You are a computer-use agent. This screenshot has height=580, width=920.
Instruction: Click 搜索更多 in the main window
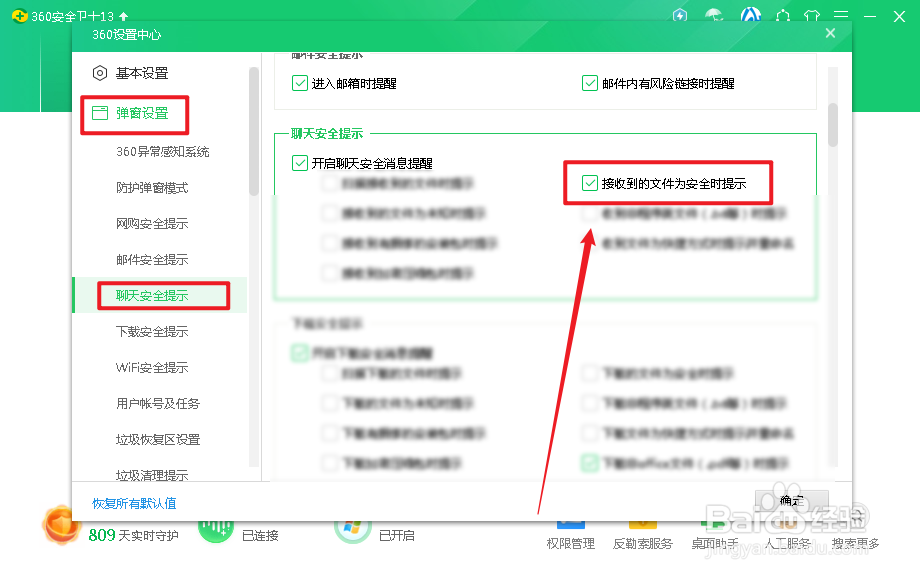point(855,544)
